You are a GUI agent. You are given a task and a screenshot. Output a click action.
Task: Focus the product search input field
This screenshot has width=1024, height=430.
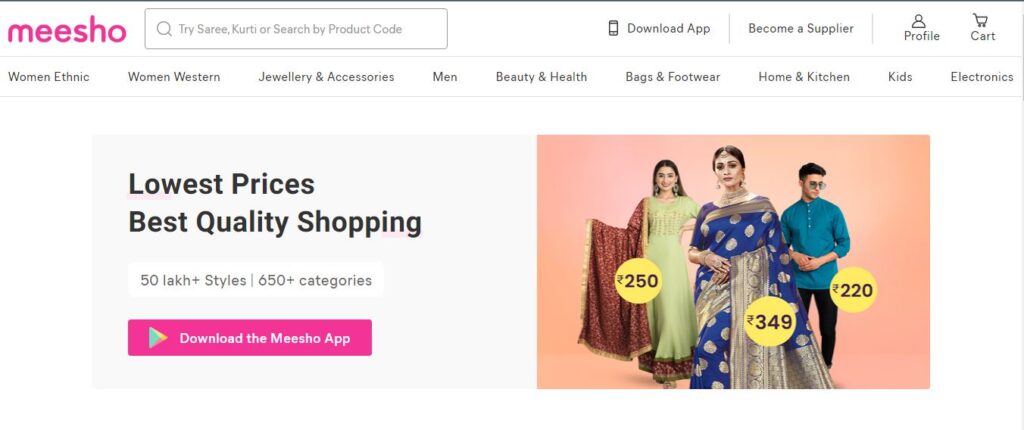(305, 29)
